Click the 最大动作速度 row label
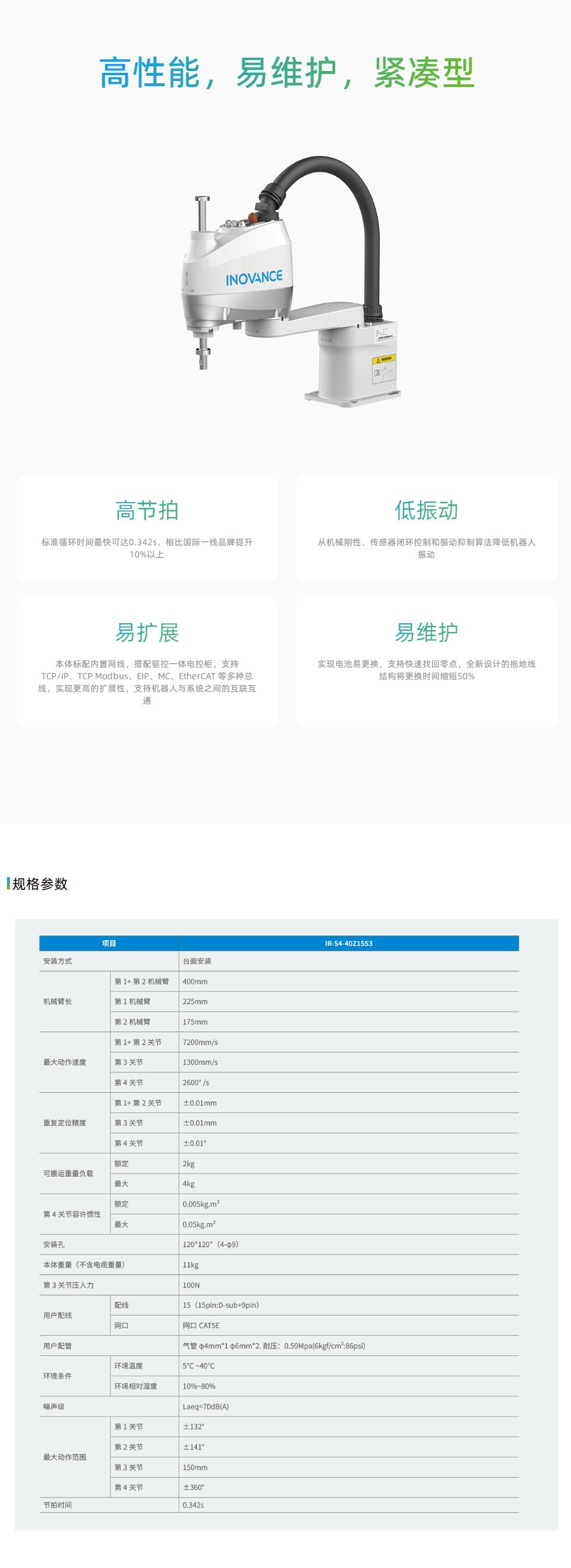Image resolution: width=571 pixels, height=1568 pixels. (x=65, y=1062)
